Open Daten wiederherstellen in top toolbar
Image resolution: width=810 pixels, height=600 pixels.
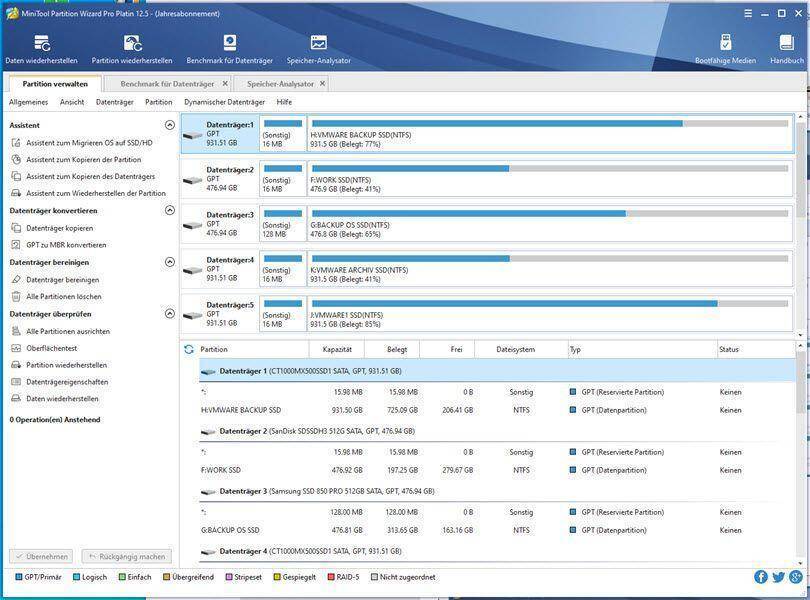41,48
